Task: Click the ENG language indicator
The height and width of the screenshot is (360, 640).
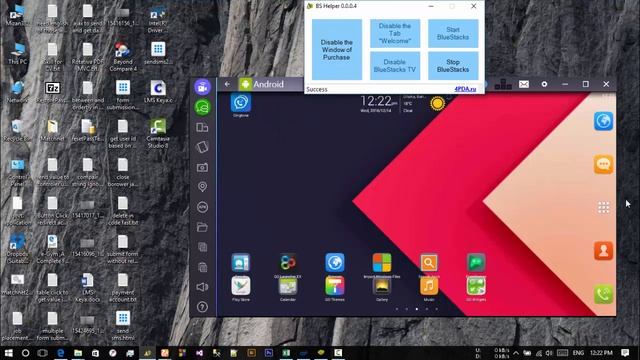Action: tap(578, 353)
